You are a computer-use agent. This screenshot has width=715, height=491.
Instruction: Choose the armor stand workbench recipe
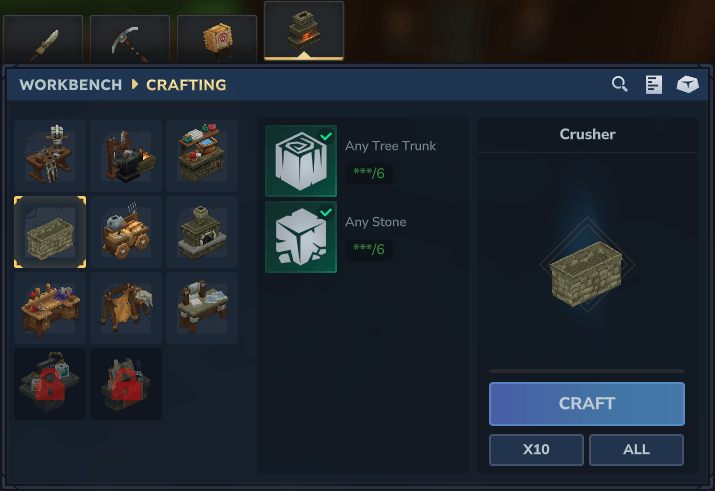[50, 156]
